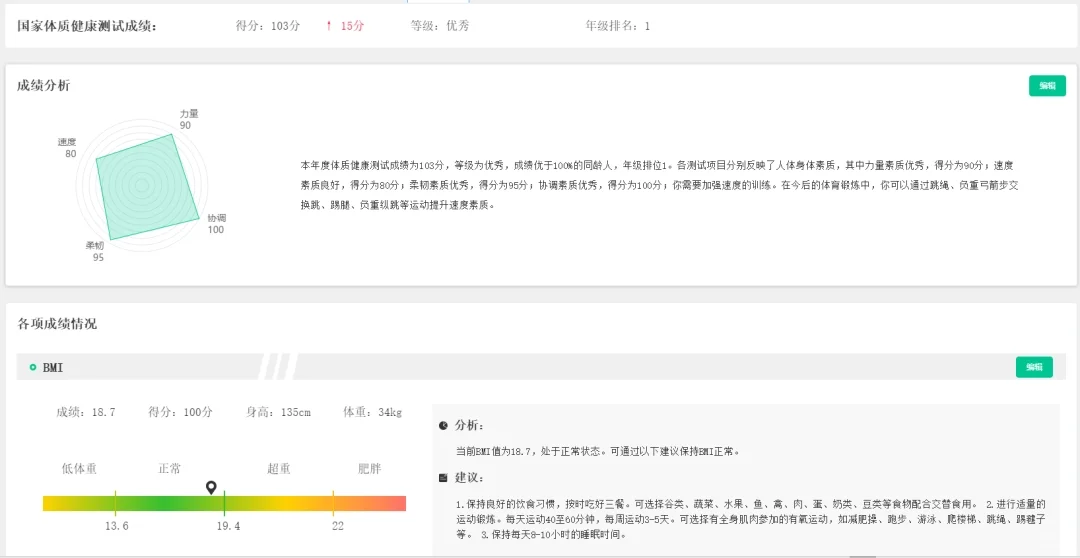Click the 低体重 category label
Screen dimensions: 1080x558
pos(79,469)
